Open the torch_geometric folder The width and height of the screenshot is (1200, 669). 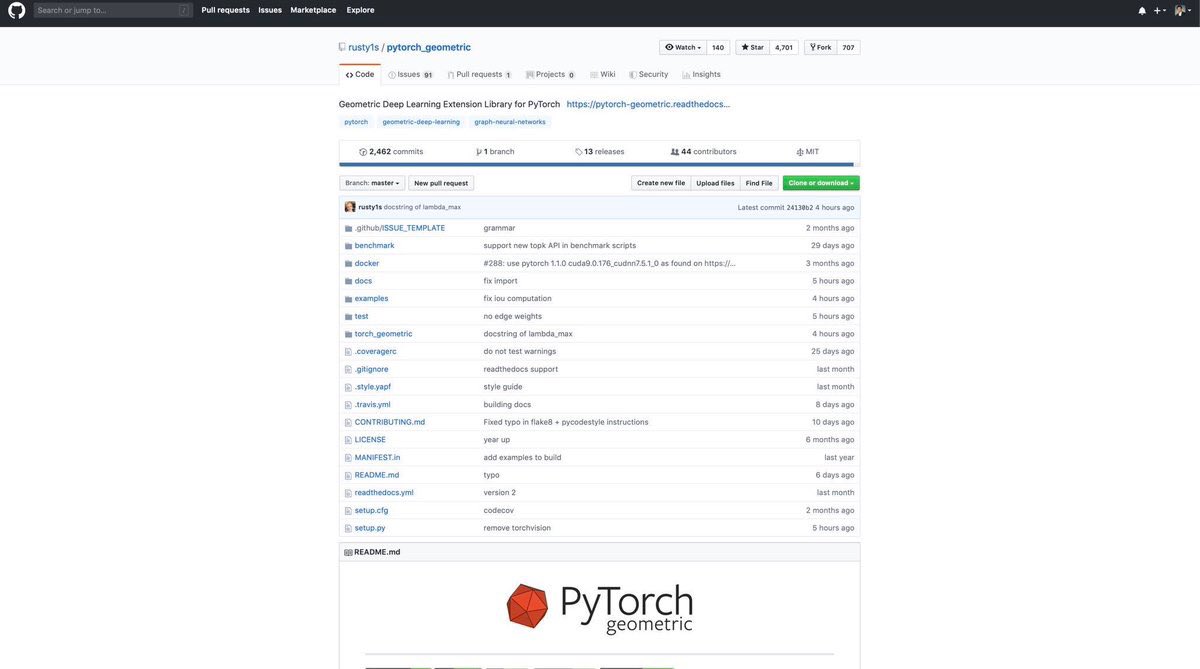tap(383, 334)
